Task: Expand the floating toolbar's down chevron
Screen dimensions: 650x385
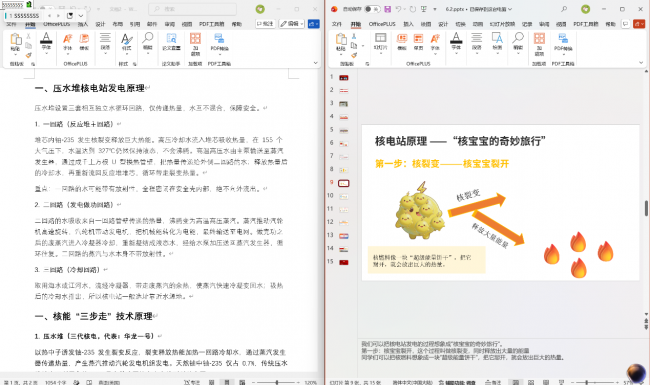Action: (81, 15)
